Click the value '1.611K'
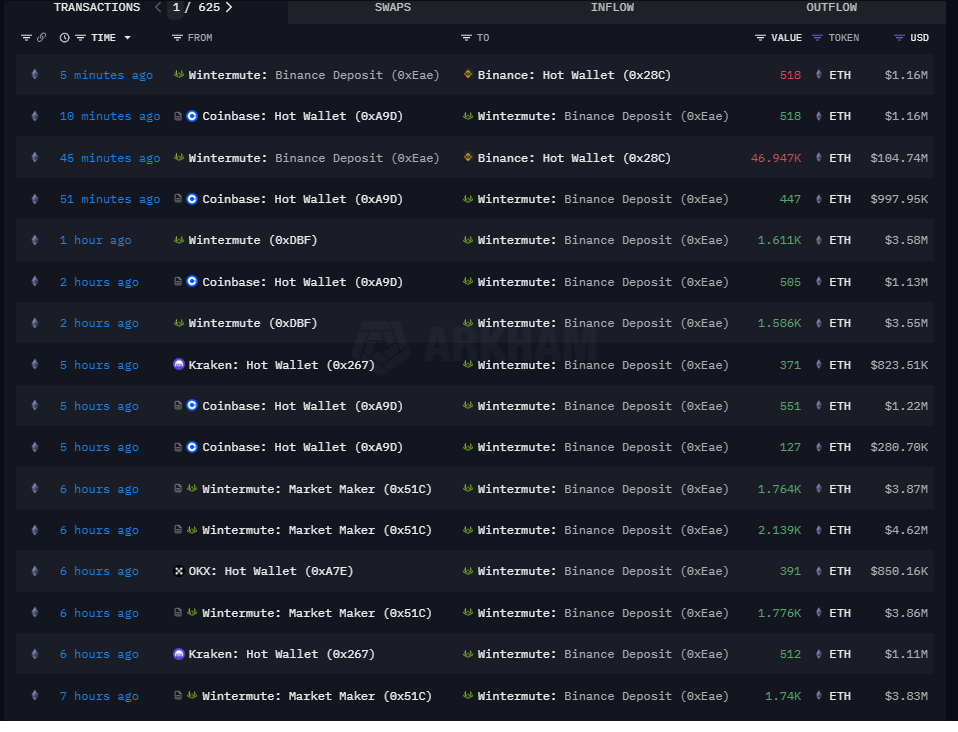958x732 pixels. [x=780, y=240]
